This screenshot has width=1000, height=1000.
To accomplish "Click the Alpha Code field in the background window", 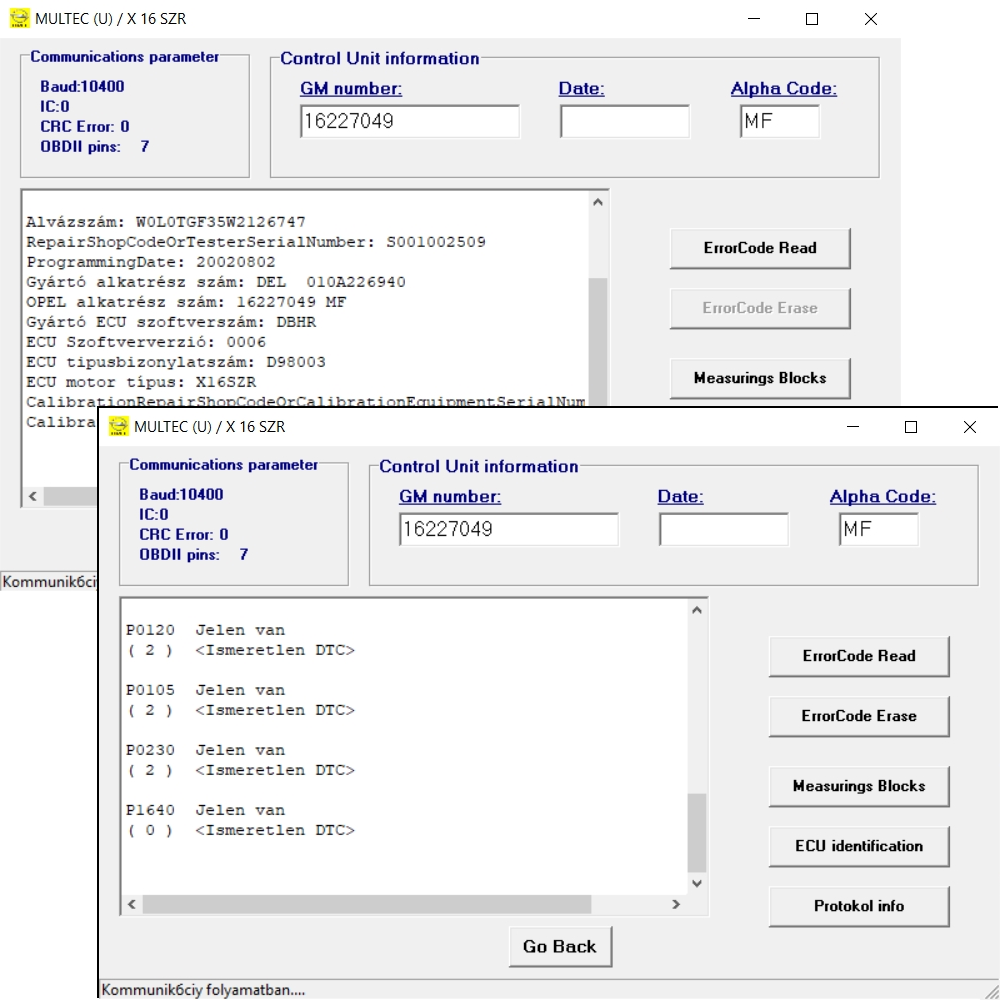I will [779, 122].
